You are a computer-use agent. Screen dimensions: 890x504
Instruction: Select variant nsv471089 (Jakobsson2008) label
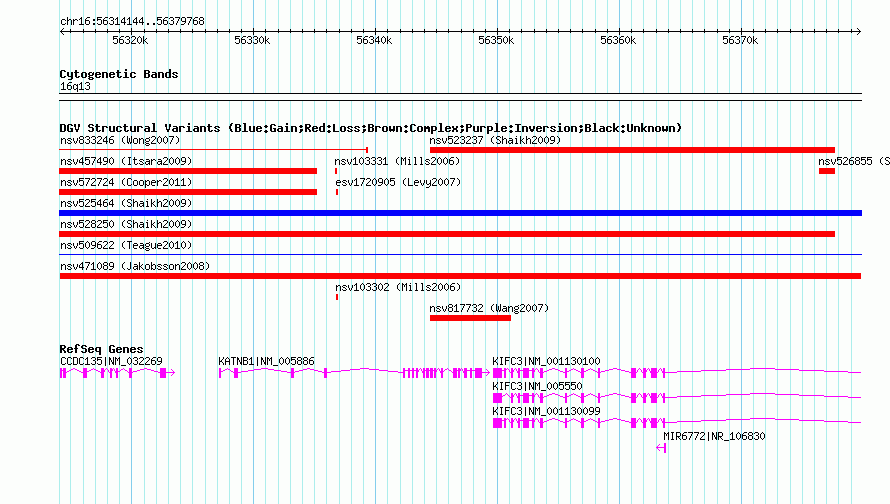(135, 266)
